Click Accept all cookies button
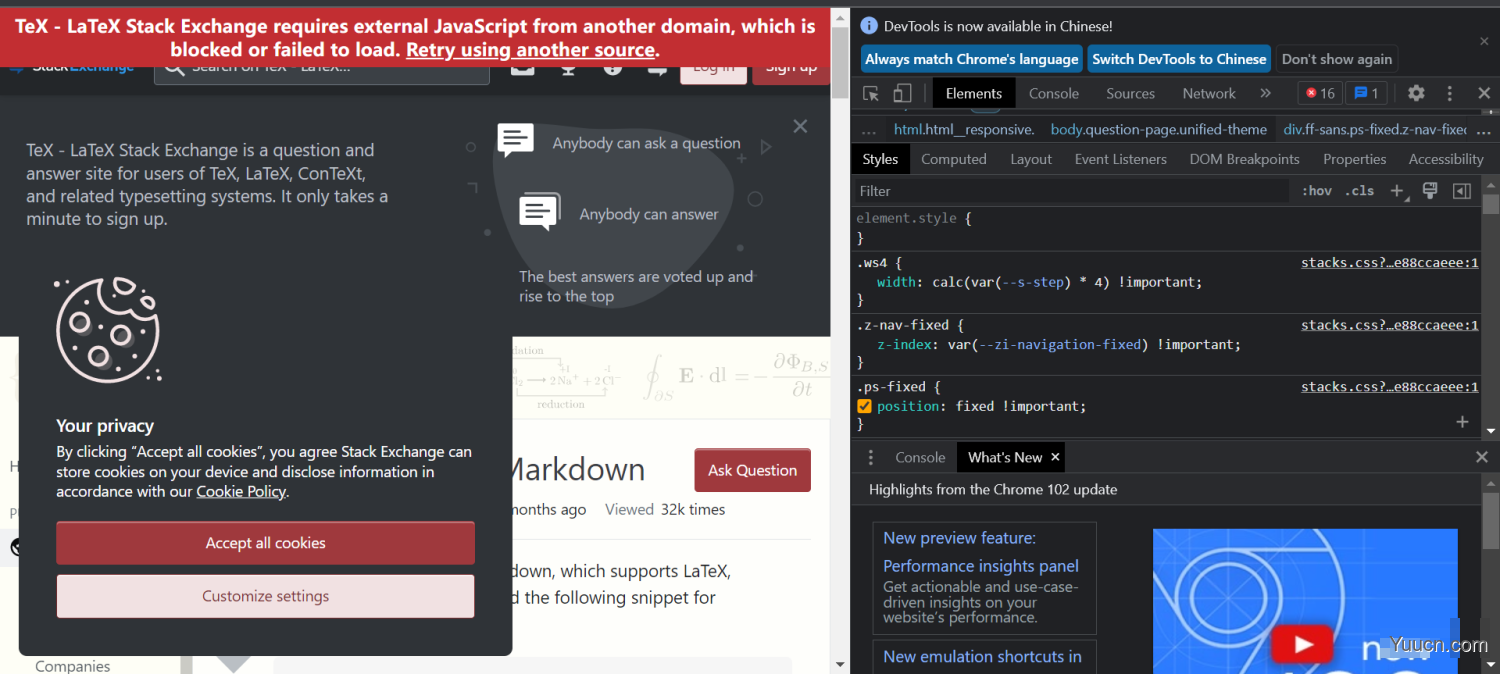 265,543
